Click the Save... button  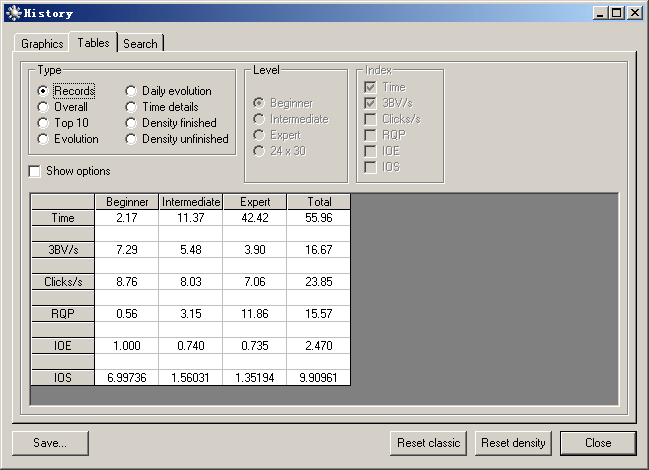point(50,443)
